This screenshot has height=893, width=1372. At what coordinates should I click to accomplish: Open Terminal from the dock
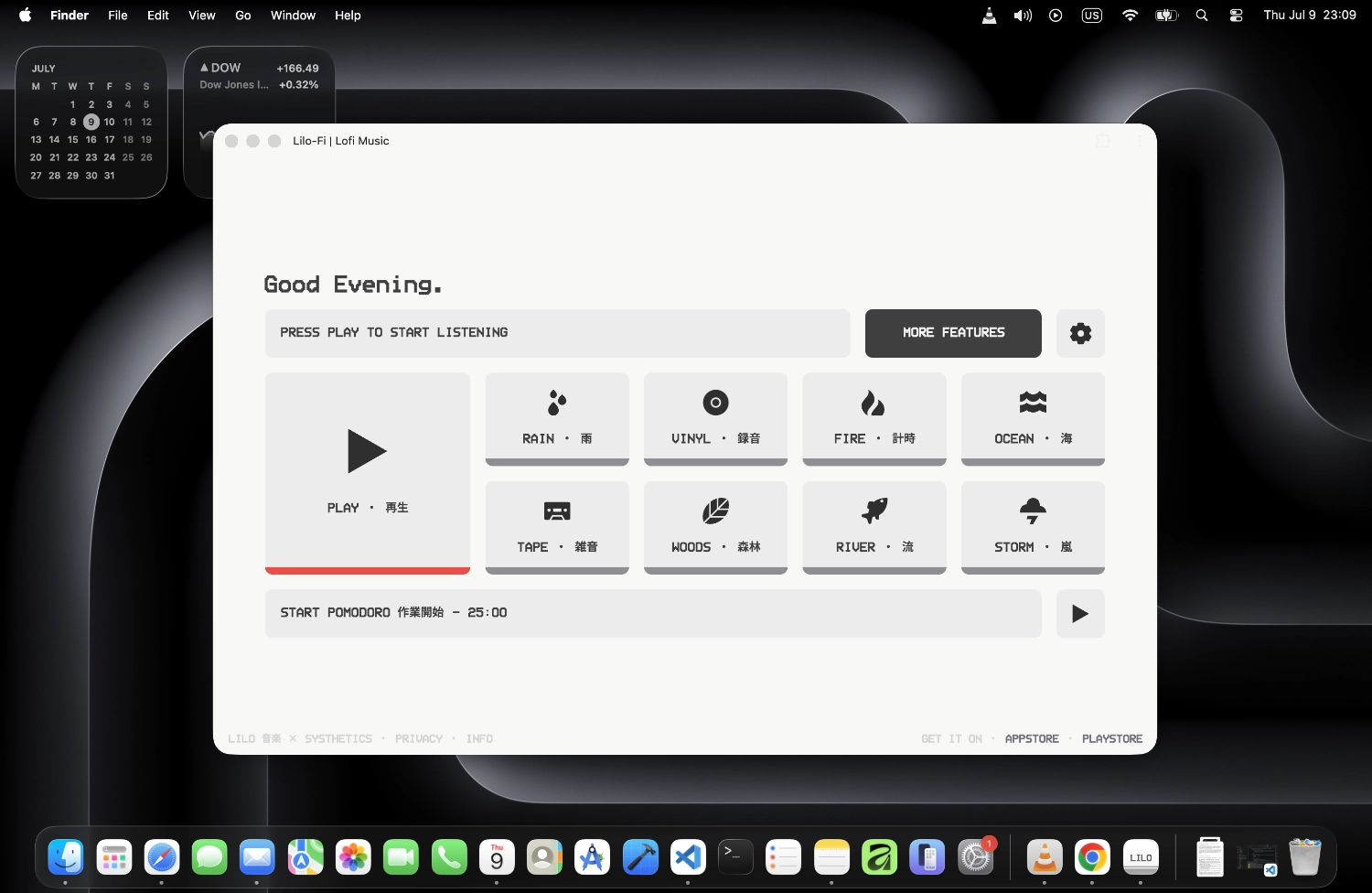(735, 857)
